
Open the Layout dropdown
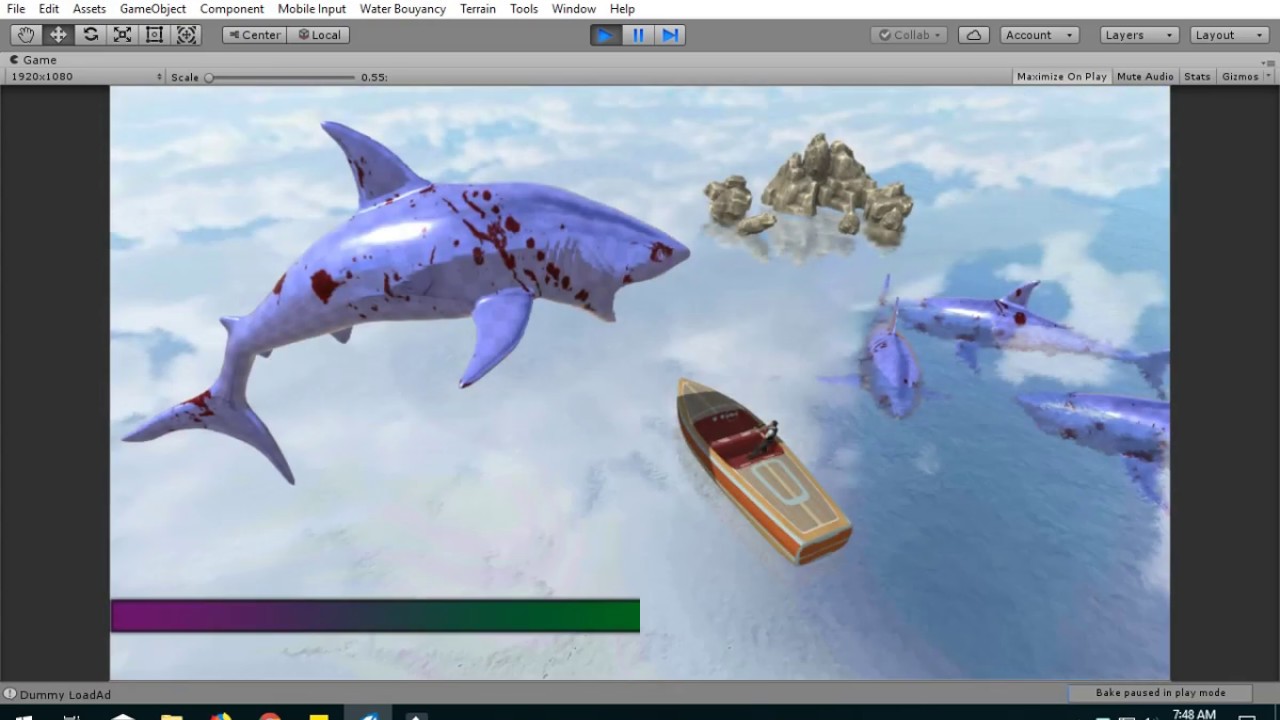(1230, 34)
